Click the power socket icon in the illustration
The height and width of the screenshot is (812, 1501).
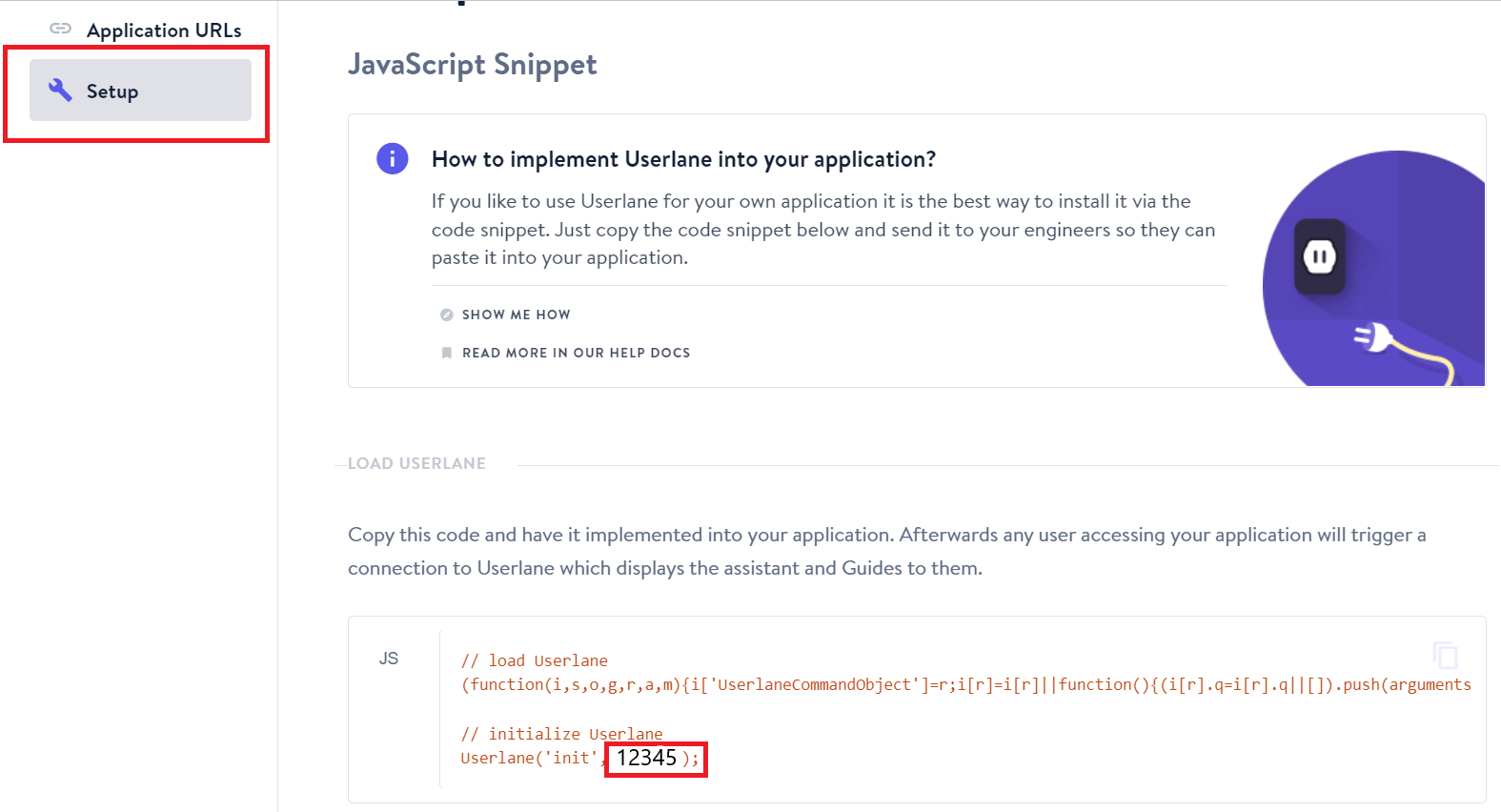click(1319, 256)
